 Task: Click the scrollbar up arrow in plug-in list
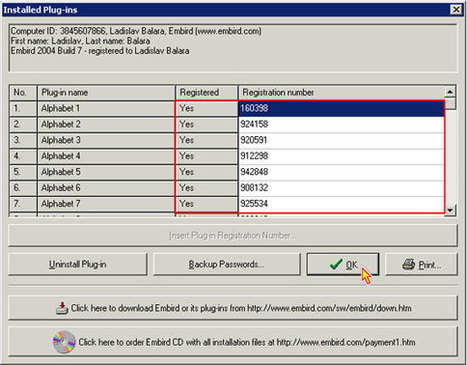pyautogui.click(x=450, y=92)
